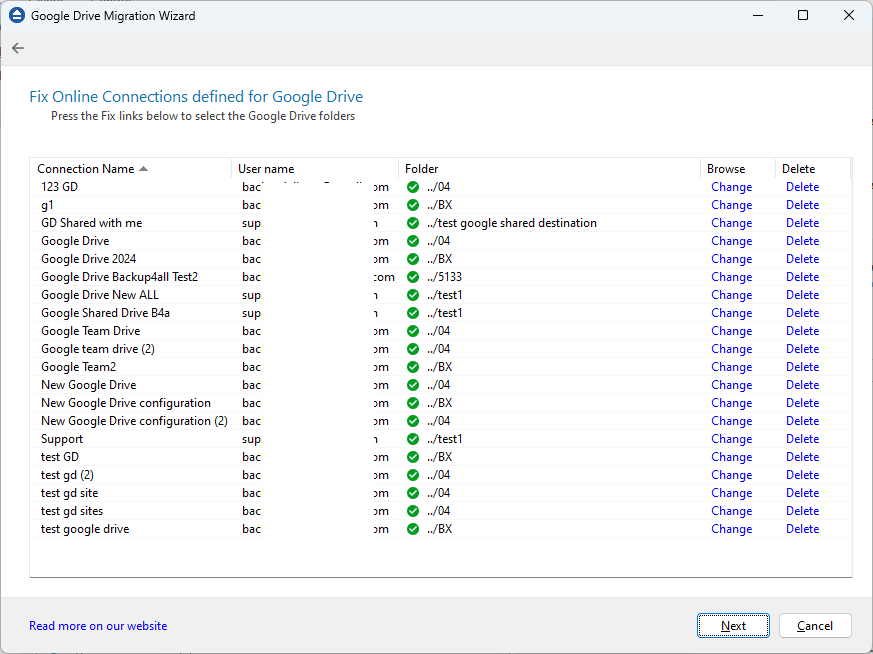
Task: Click the green check icon on the "g1" row
Action: tap(412, 205)
